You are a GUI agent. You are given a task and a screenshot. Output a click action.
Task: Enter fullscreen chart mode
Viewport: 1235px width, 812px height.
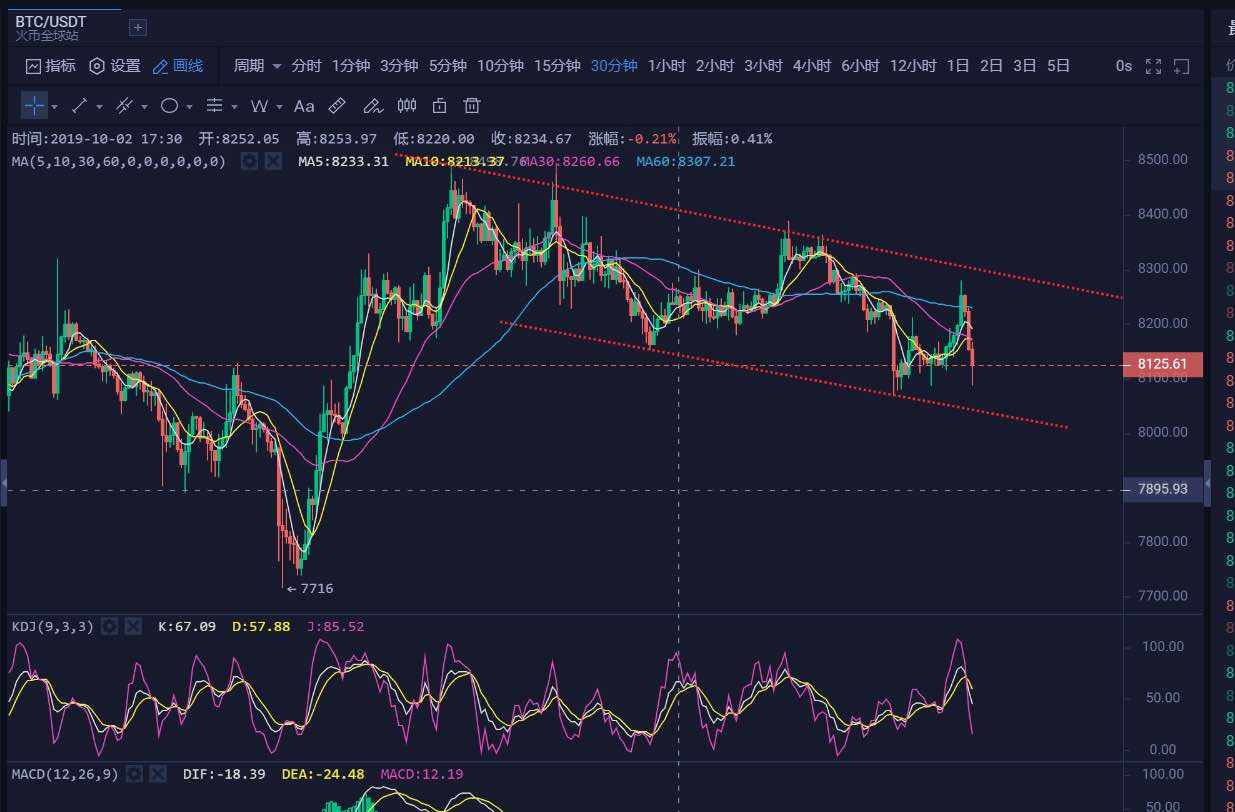tap(1153, 66)
